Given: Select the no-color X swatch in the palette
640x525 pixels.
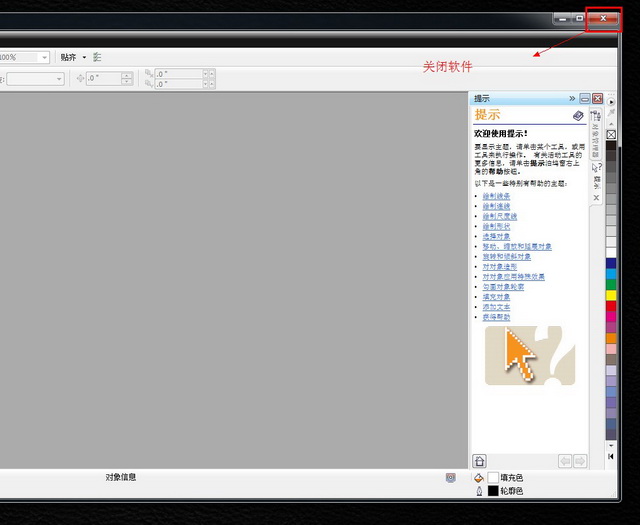Looking at the screenshot, I should click(611, 133).
